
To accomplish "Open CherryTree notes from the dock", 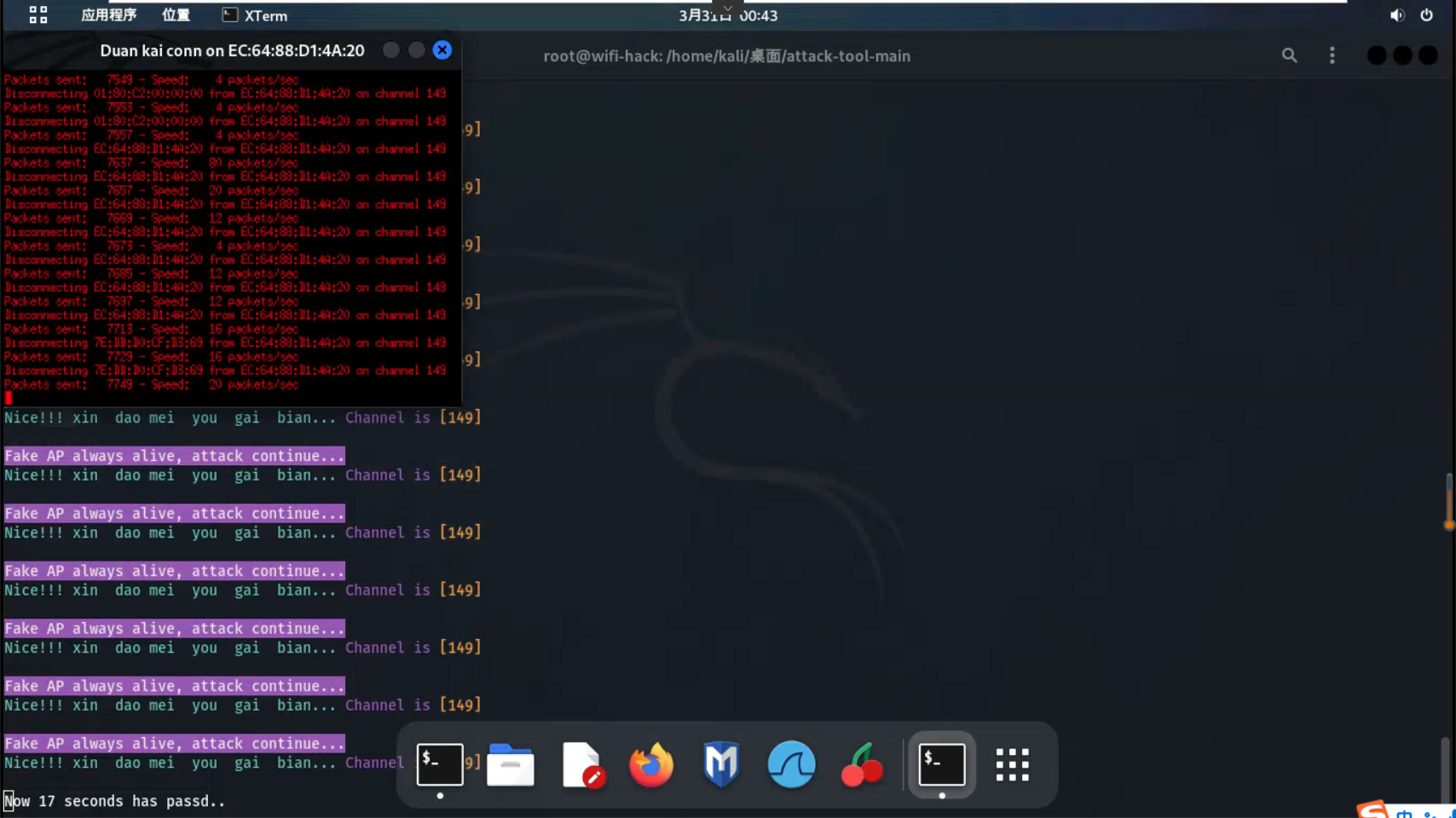I will click(861, 764).
